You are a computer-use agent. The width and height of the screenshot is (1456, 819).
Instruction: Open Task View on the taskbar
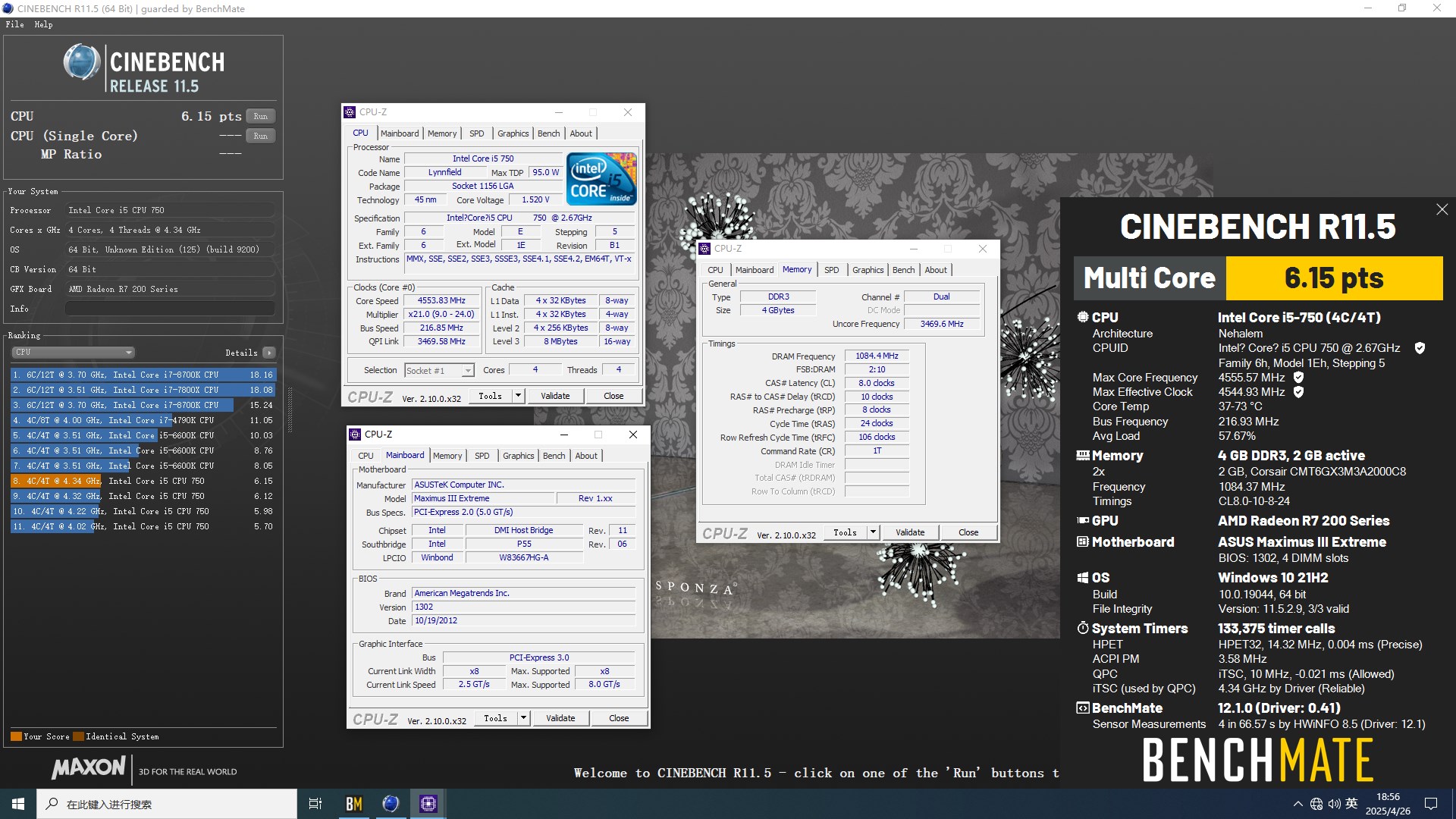click(315, 804)
